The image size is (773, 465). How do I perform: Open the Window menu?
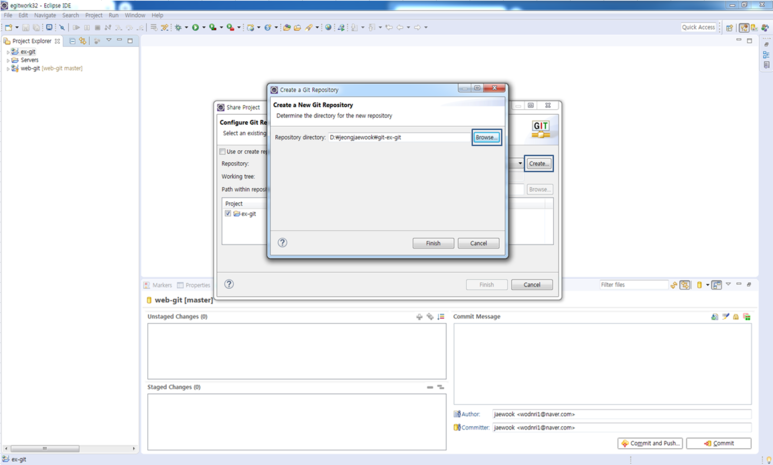tap(135, 15)
